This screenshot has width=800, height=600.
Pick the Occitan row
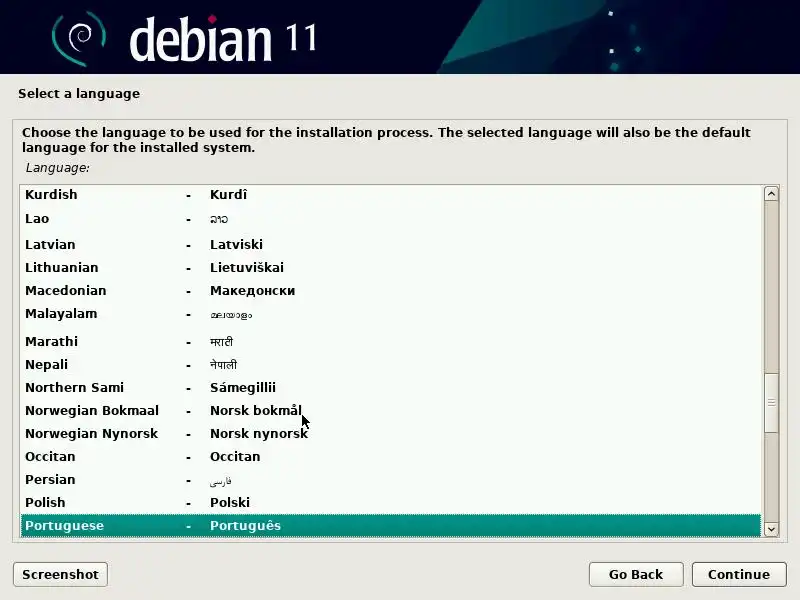coord(390,457)
